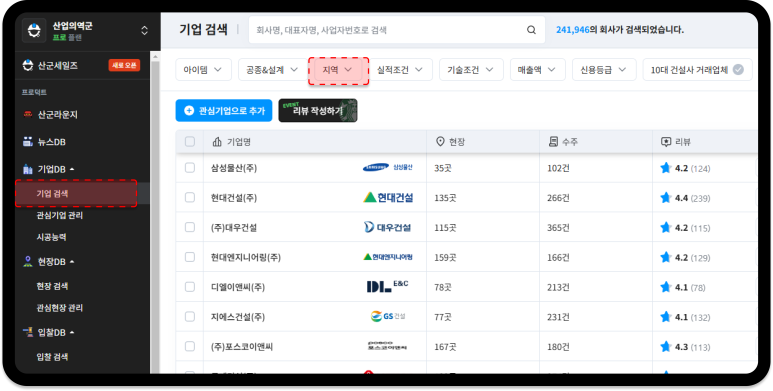Click the star icon in 삼성물산 row
The height and width of the screenshot is (391, 773).
666,168
